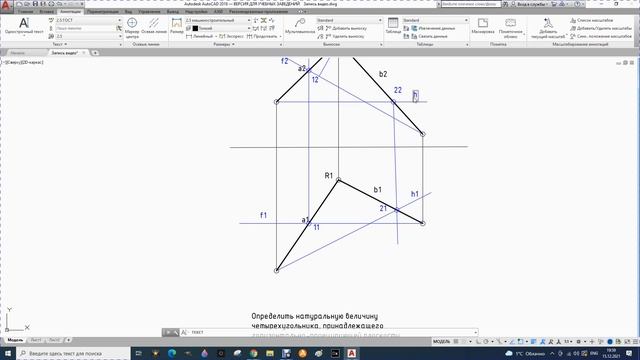Expand the Text panel title
Image resolution: width=640 pixels, height=360 pixels.
click(60, 44)
